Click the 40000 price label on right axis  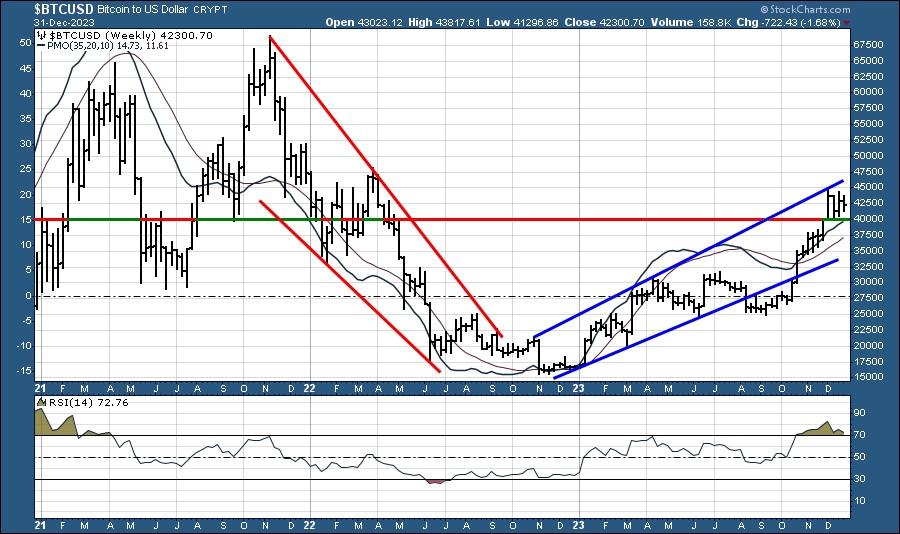coord(868,219)
